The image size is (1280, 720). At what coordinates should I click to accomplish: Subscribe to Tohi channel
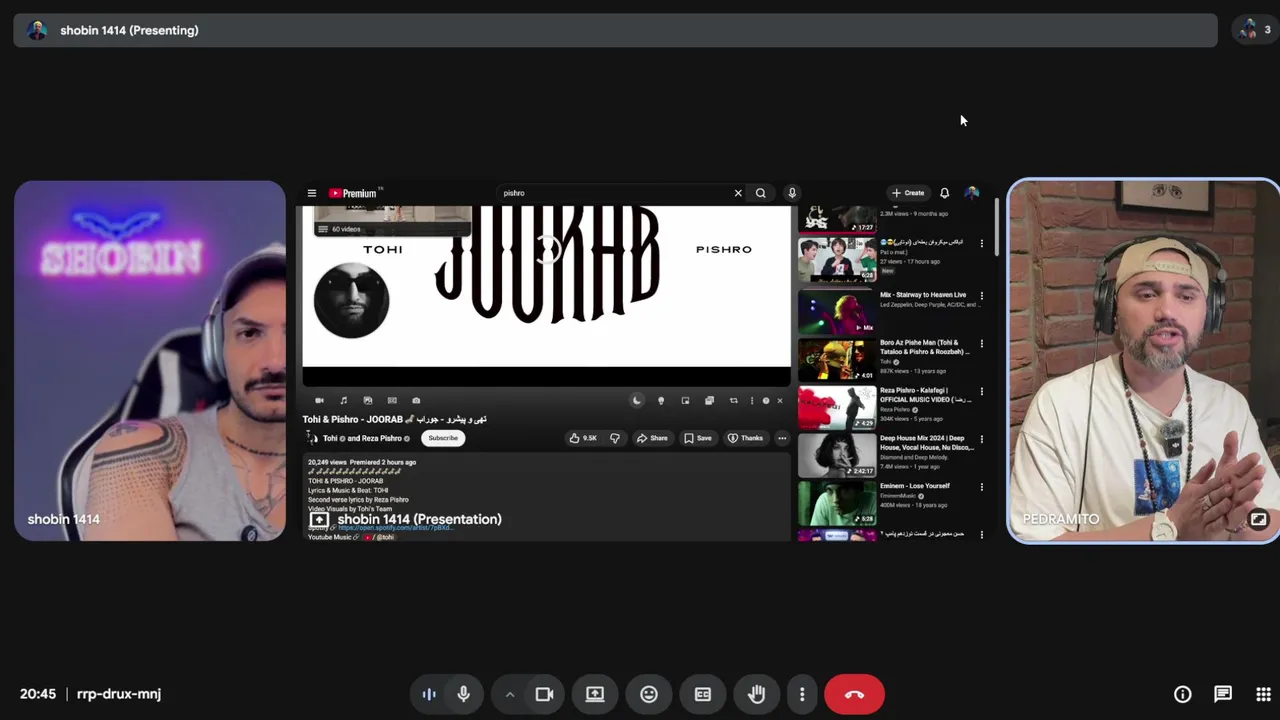(443, 438)
